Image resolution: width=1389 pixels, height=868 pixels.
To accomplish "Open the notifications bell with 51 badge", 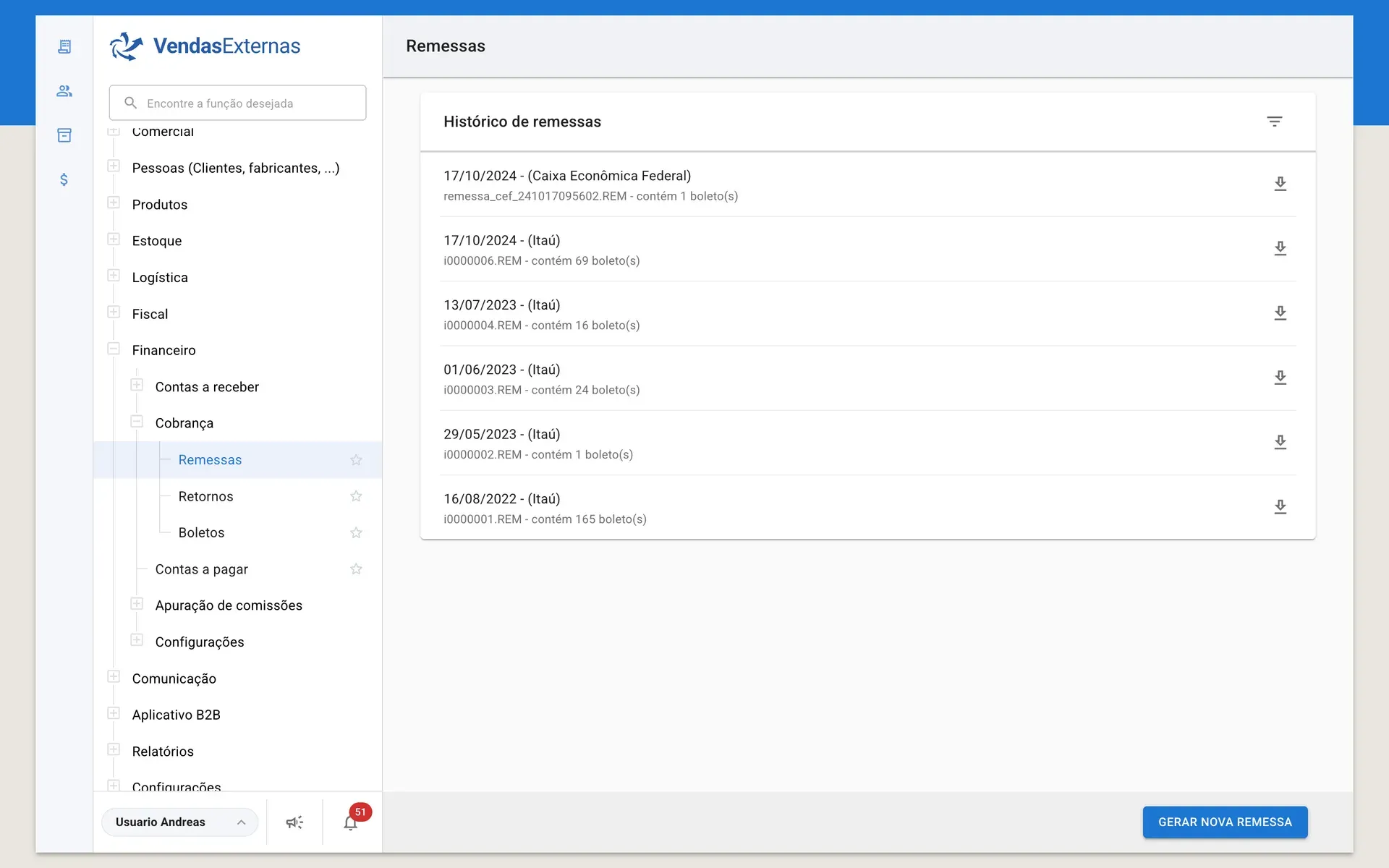I will point(350,822).
